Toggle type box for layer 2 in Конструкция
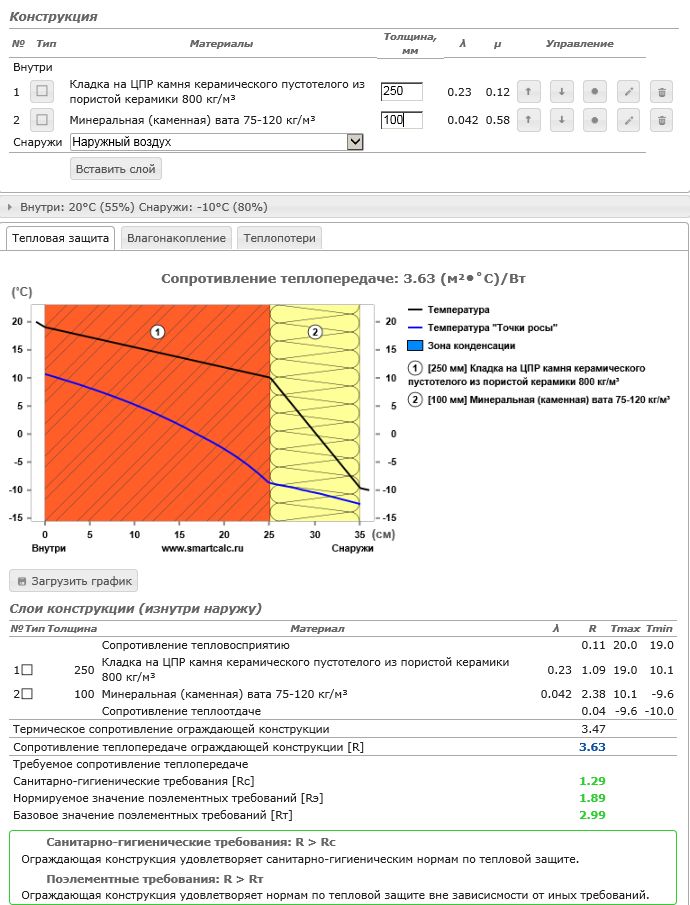The image size is (690, 905). point(42,121)
